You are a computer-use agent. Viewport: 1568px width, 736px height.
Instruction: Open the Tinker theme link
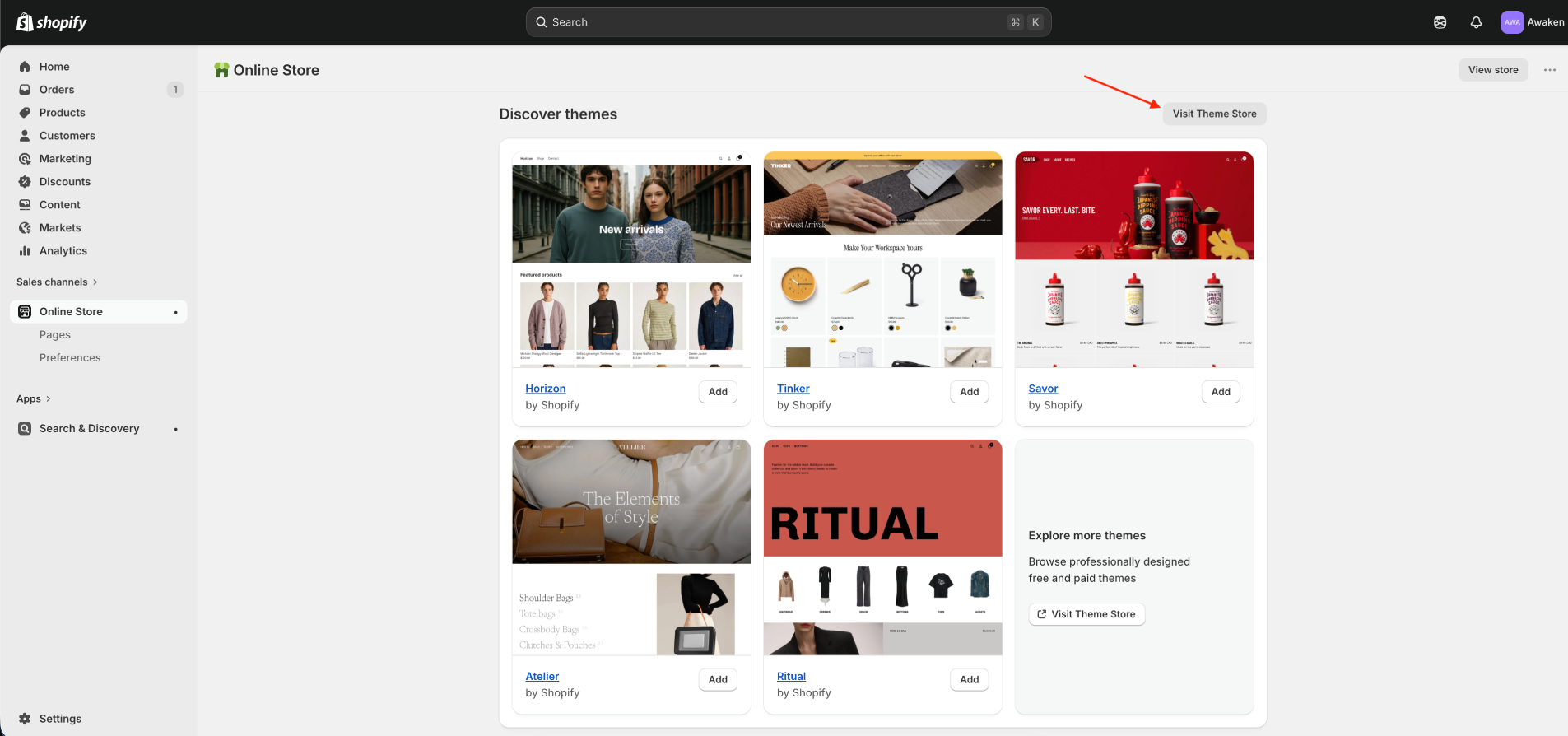click(x=793, y=389)
